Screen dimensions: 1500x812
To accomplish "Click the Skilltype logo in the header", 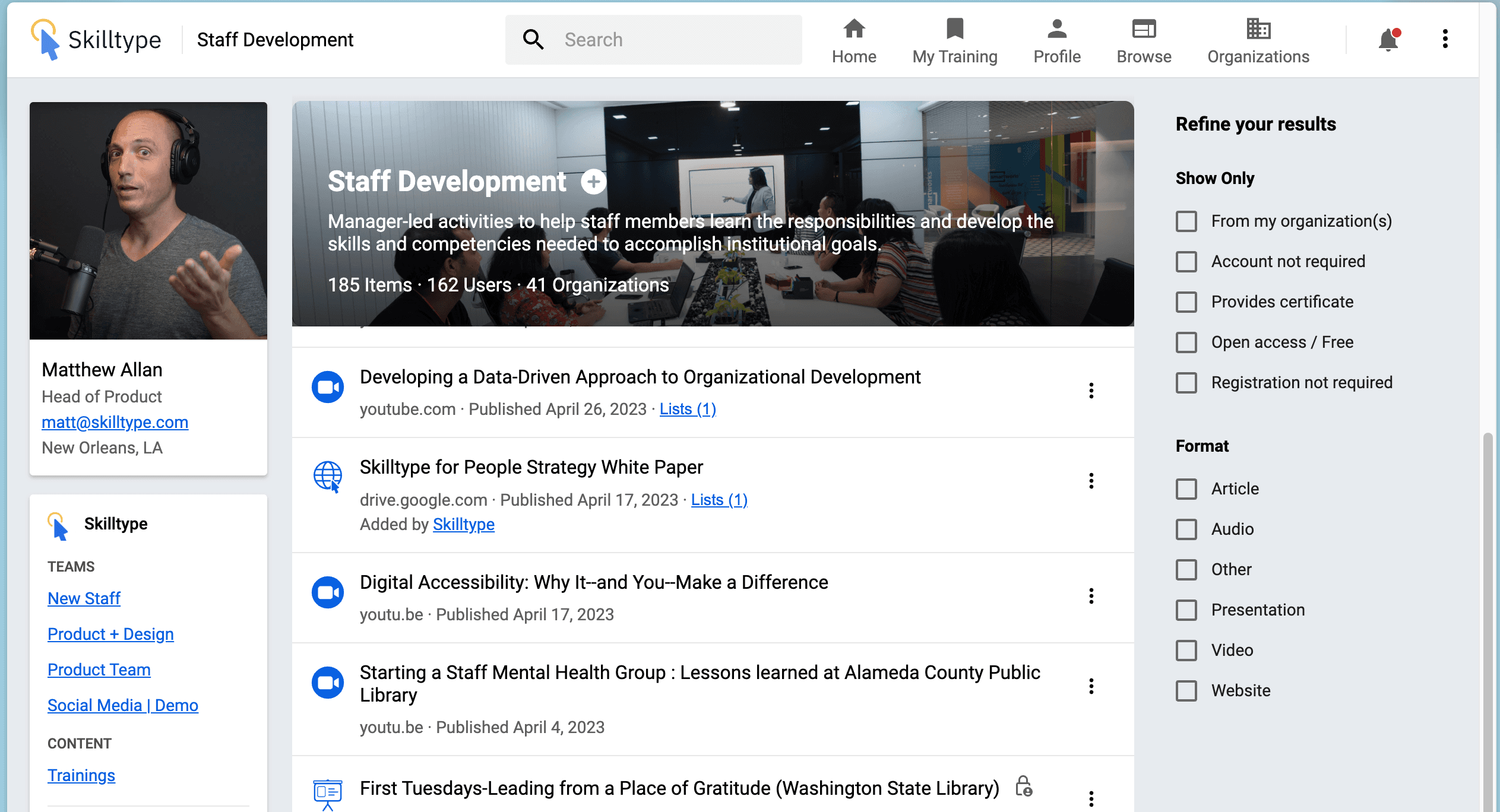I will click(x=96, y=40).
